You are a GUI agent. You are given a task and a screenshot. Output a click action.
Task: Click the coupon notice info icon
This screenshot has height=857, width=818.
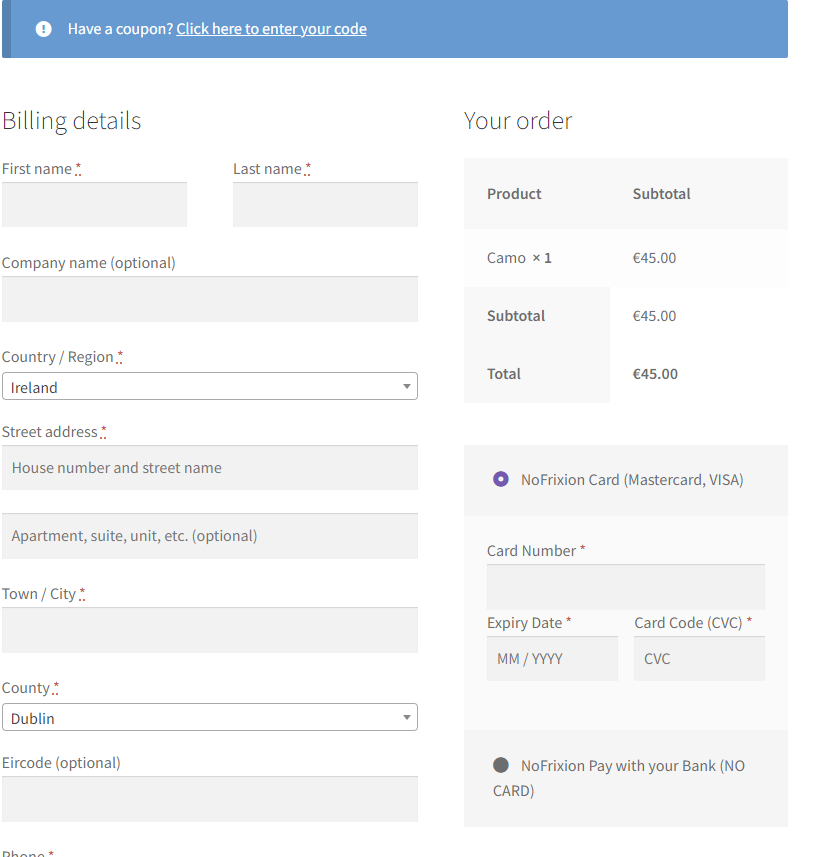point(41,29)
